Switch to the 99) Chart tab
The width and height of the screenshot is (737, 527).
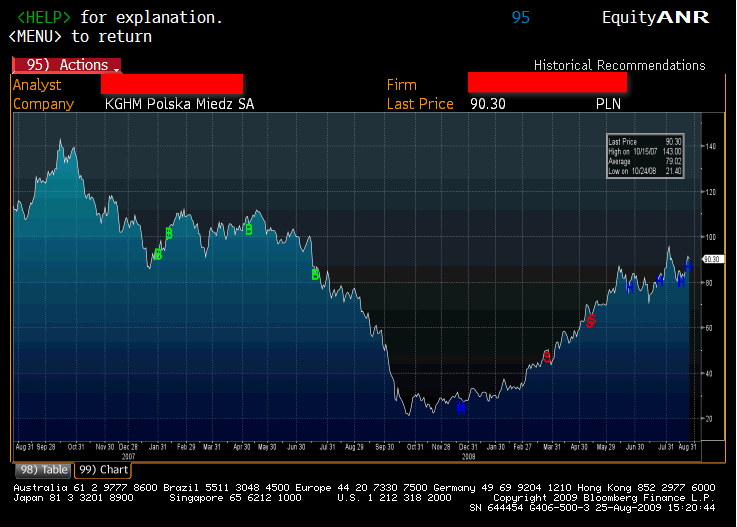point(103,470)
